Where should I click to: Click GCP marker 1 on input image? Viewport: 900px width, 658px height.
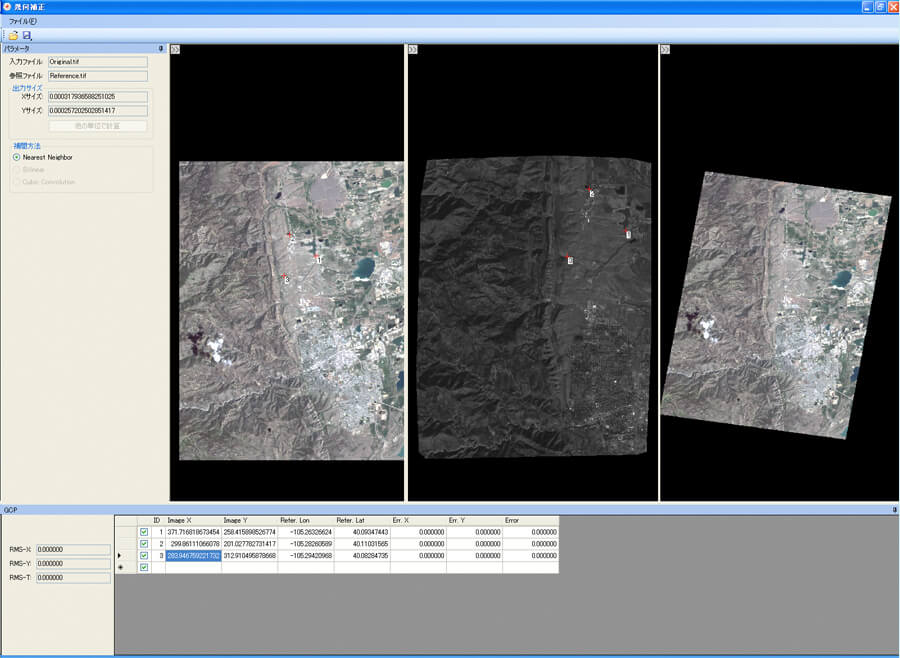[x=318, y=258]
